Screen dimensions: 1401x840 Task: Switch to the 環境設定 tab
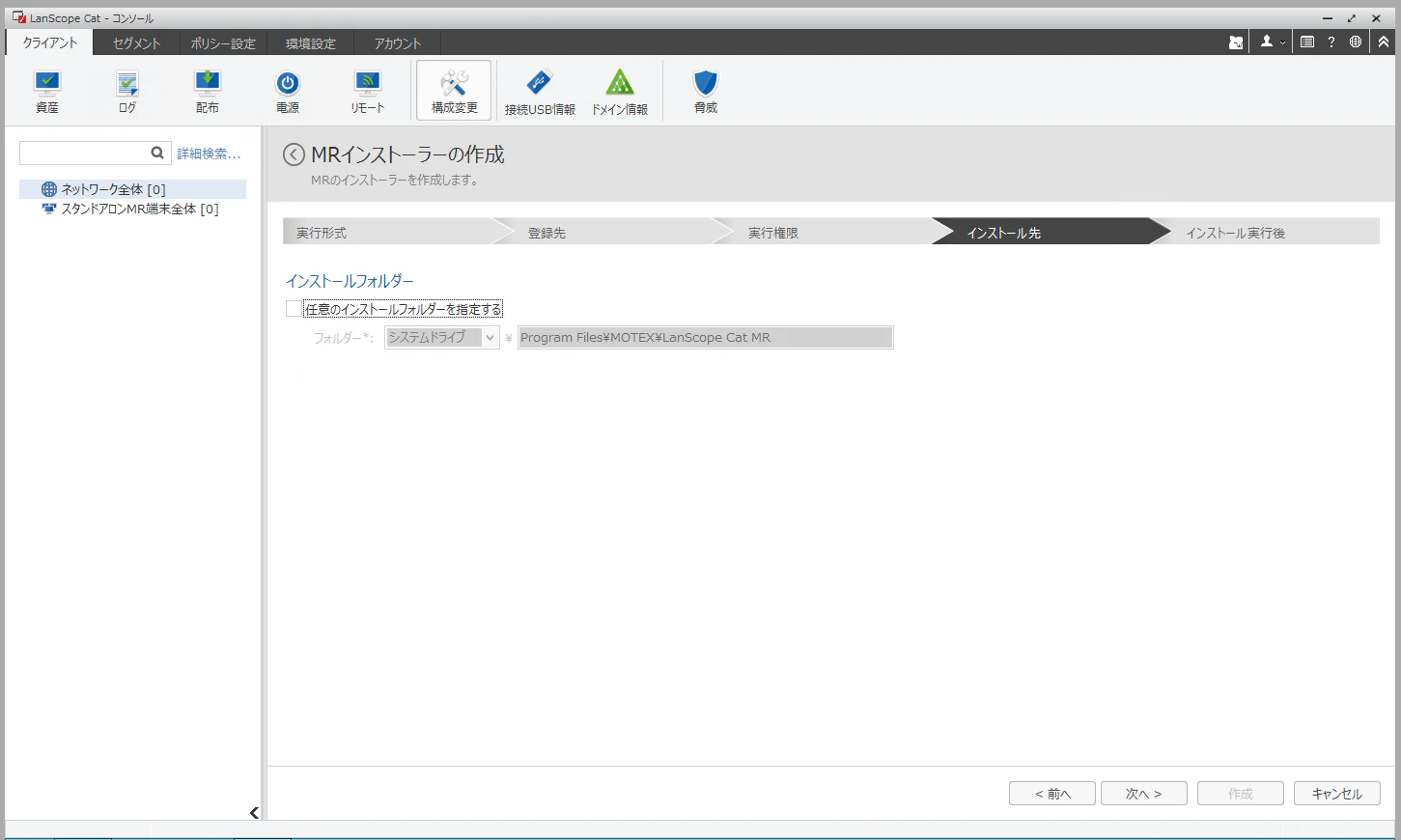[x=311, y=43]
